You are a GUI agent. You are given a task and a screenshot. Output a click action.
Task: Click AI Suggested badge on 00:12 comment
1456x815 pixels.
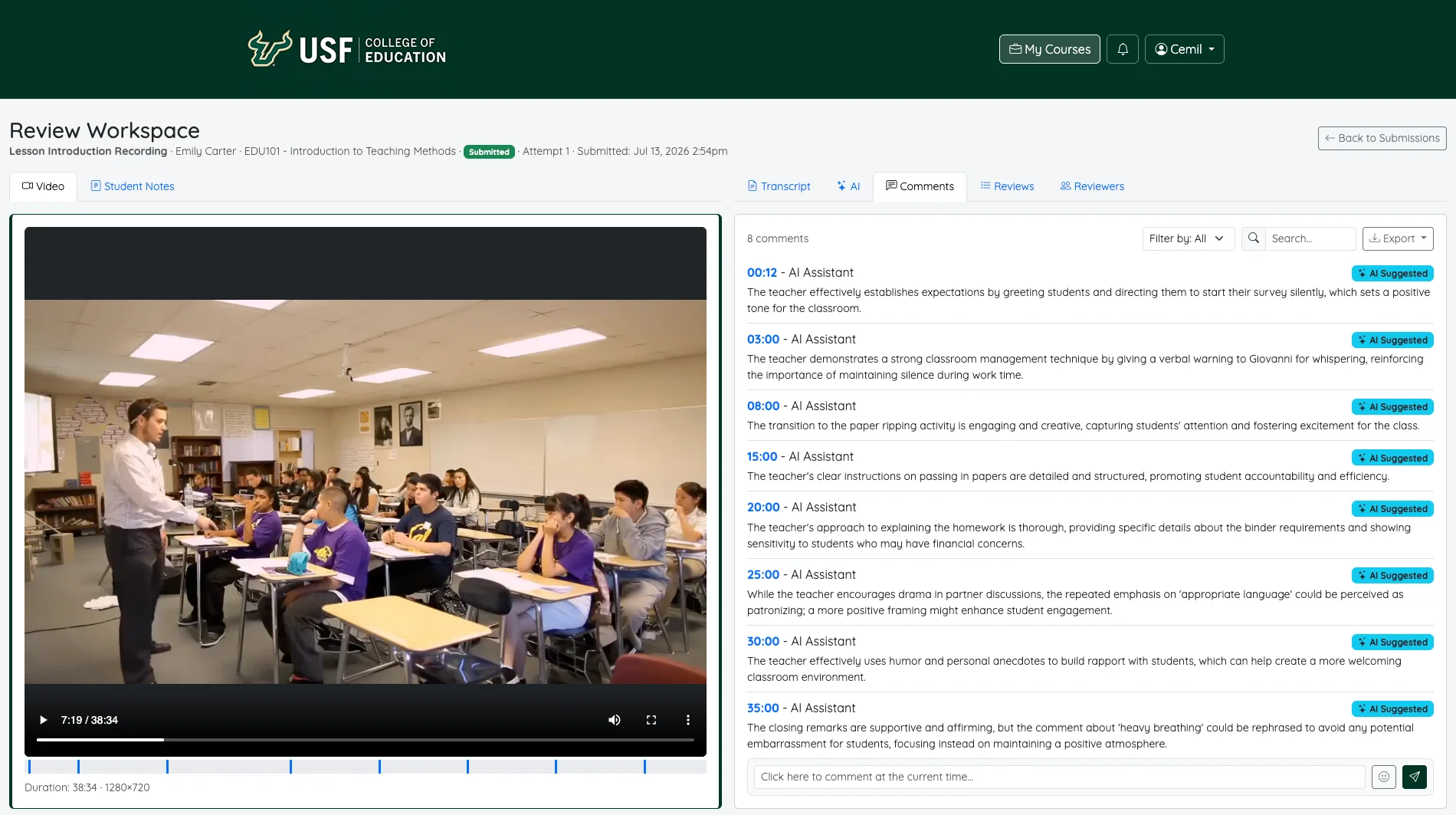pos(1392,274)
